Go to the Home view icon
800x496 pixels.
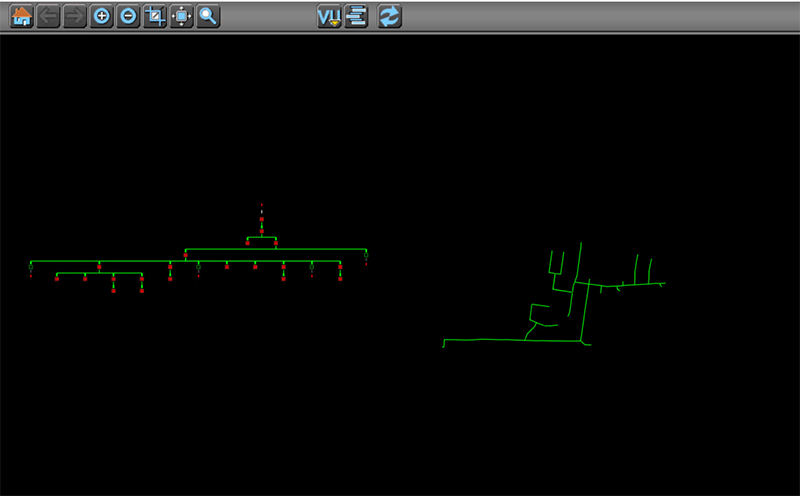[x=21, y=16]
